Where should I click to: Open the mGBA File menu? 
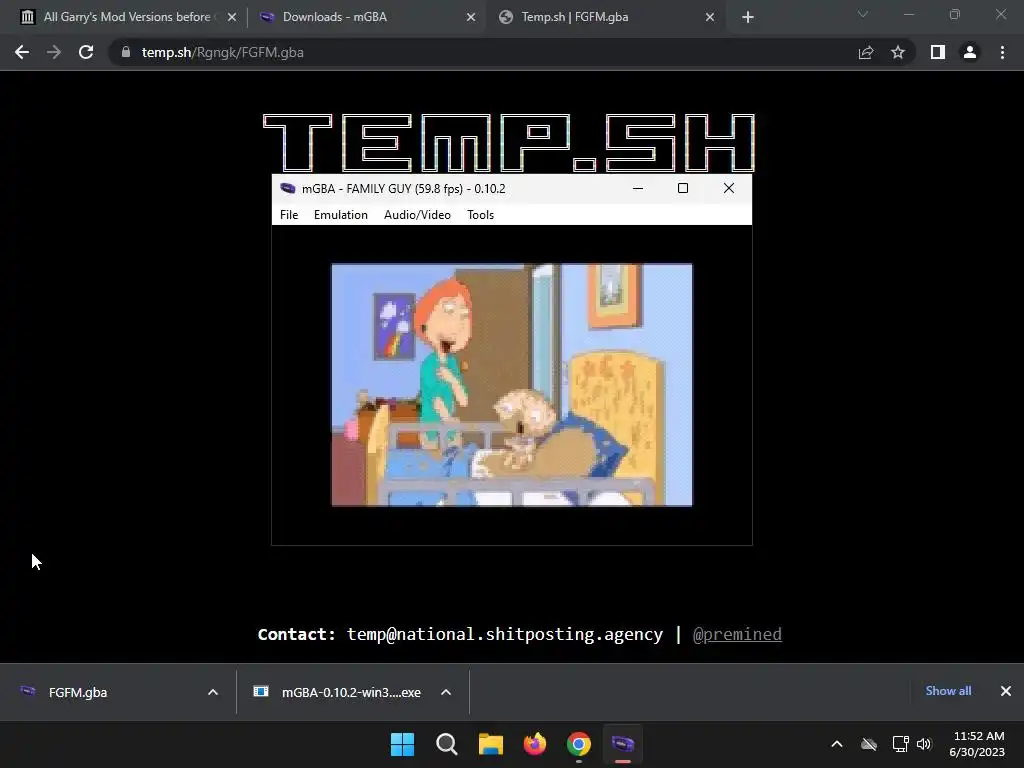click(x=289, y=215)
